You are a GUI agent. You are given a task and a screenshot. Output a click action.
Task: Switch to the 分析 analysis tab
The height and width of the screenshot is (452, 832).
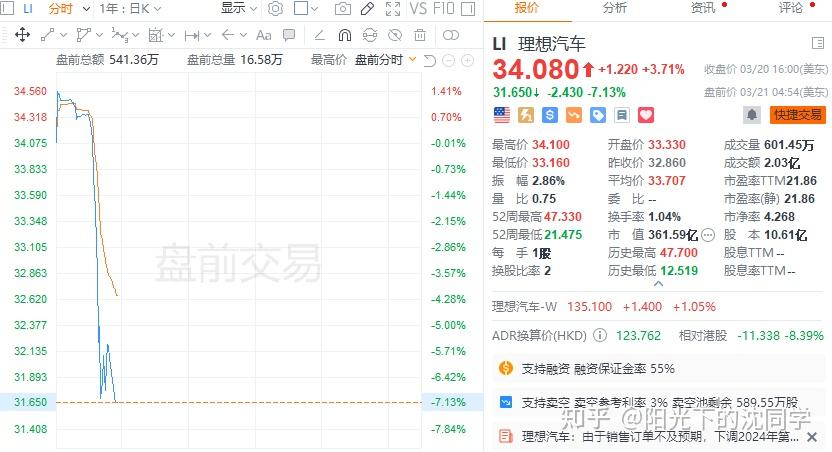click(614, 8)
